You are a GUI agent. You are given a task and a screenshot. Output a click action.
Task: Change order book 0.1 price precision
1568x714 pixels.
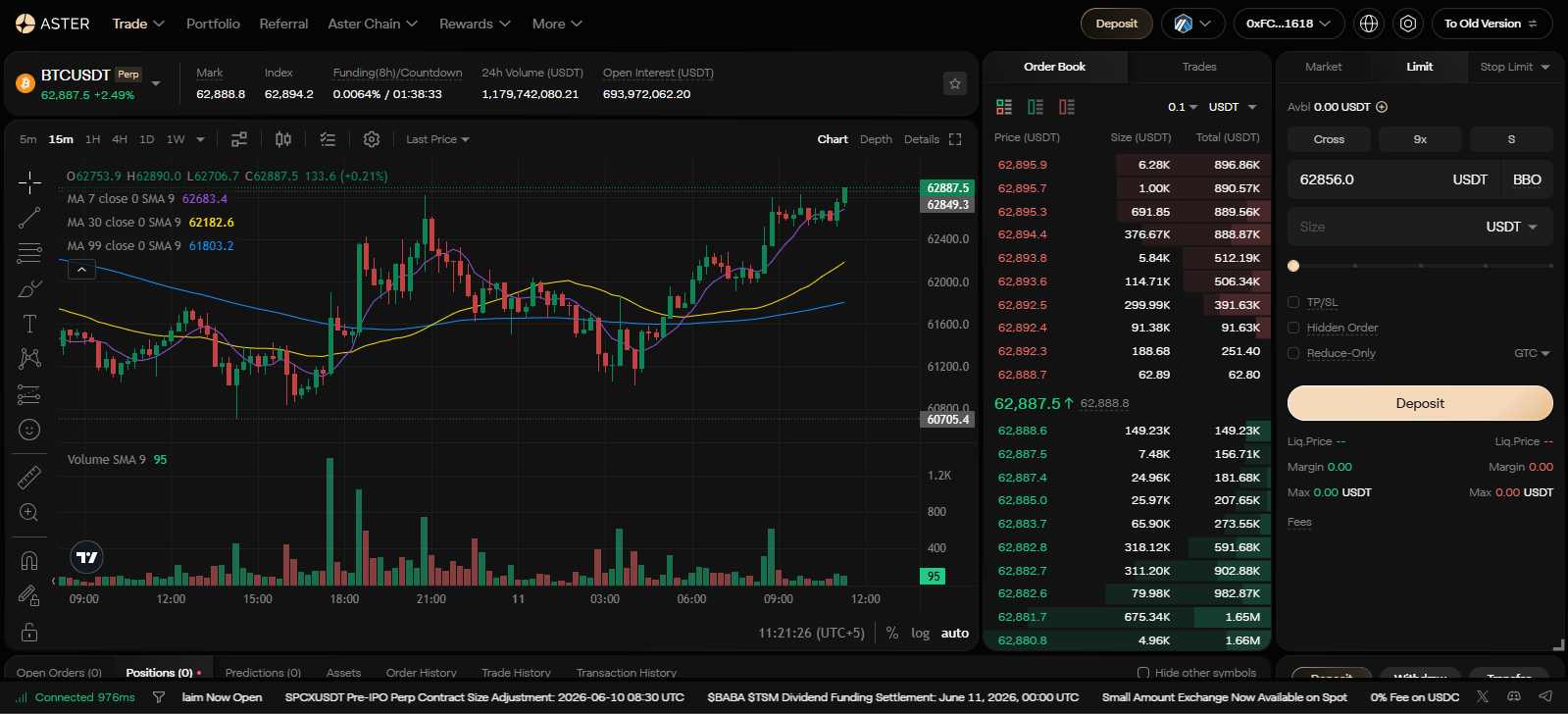coord(1182,107)
